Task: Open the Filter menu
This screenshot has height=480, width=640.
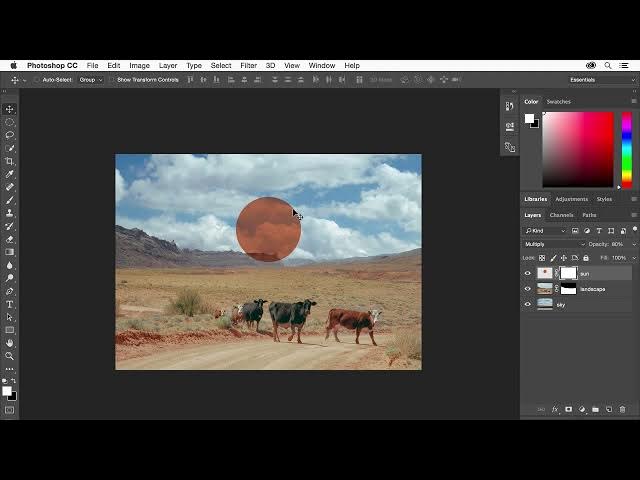Action: click(248, 66)
